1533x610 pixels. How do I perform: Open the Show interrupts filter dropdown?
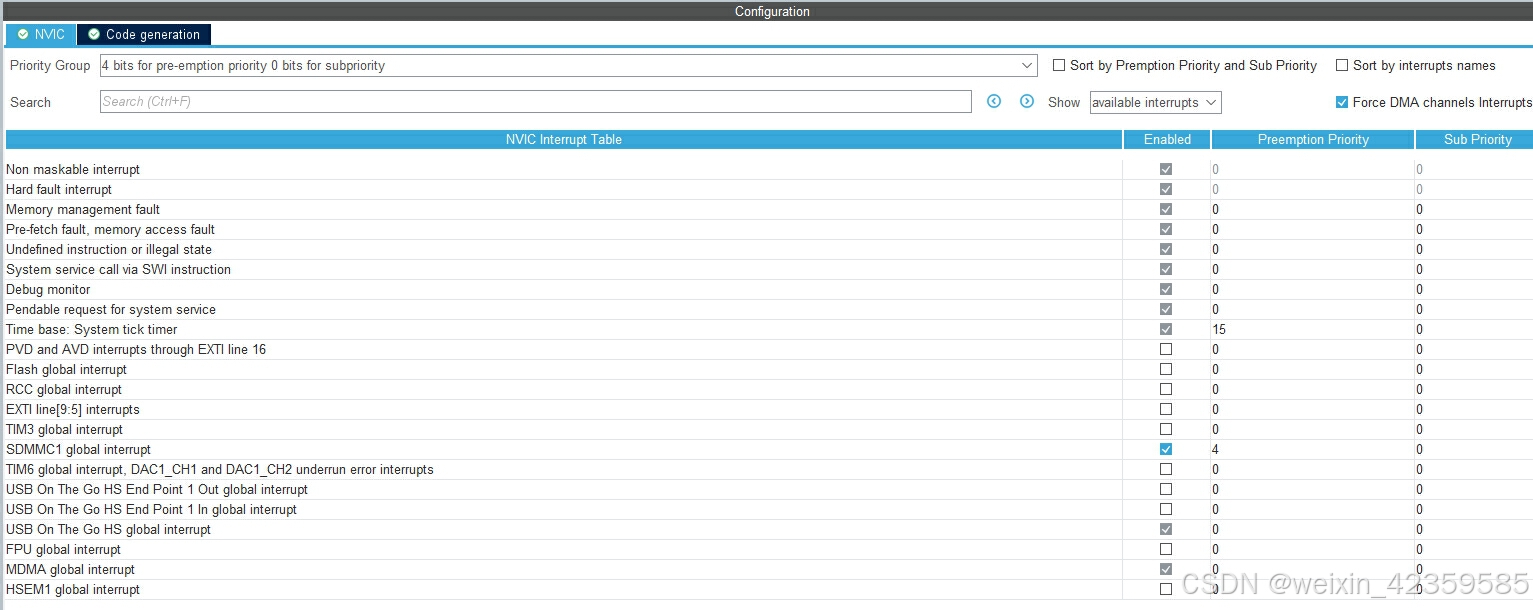coord(1155,102)
